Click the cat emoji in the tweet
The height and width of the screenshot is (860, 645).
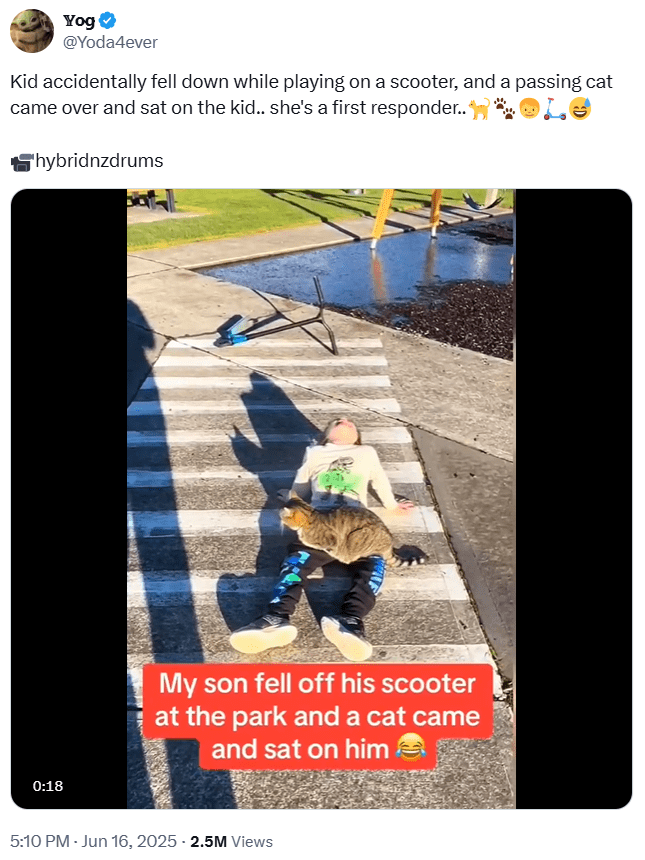click(479, 108)
